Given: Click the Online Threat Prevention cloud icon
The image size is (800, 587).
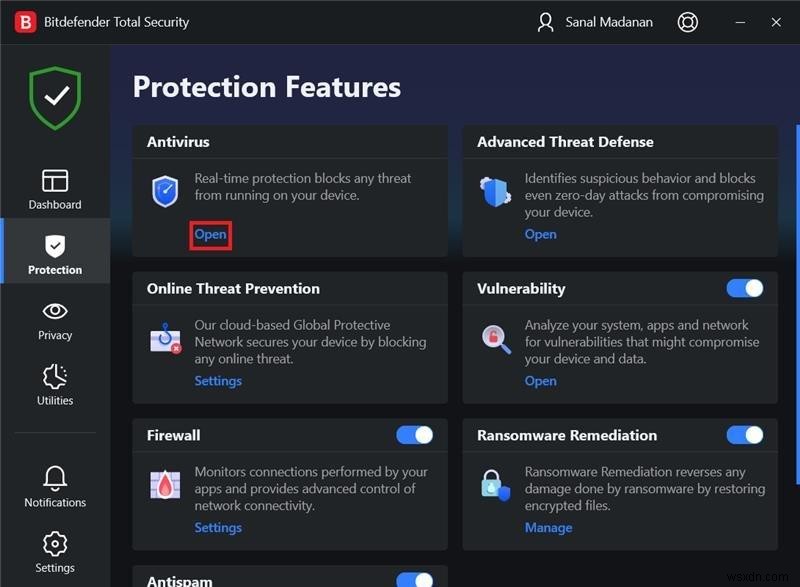Looking at the screenshot, I should [x=165, y=338].
